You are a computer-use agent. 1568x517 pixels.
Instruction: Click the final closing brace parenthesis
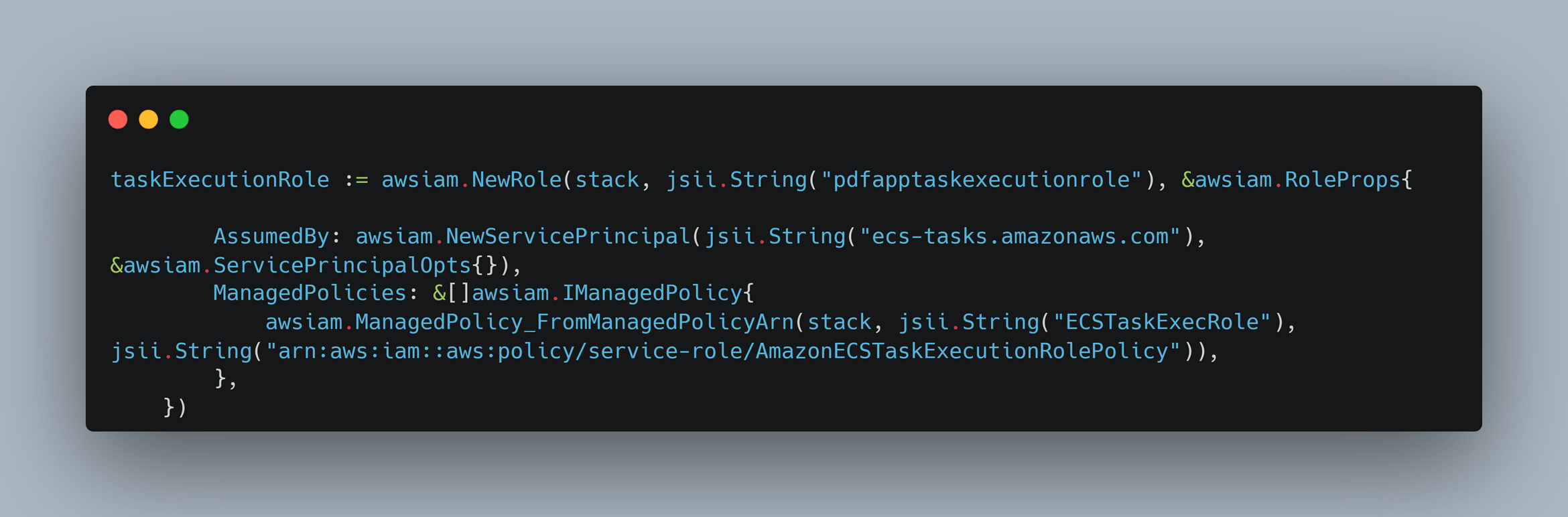click(175, 407)
